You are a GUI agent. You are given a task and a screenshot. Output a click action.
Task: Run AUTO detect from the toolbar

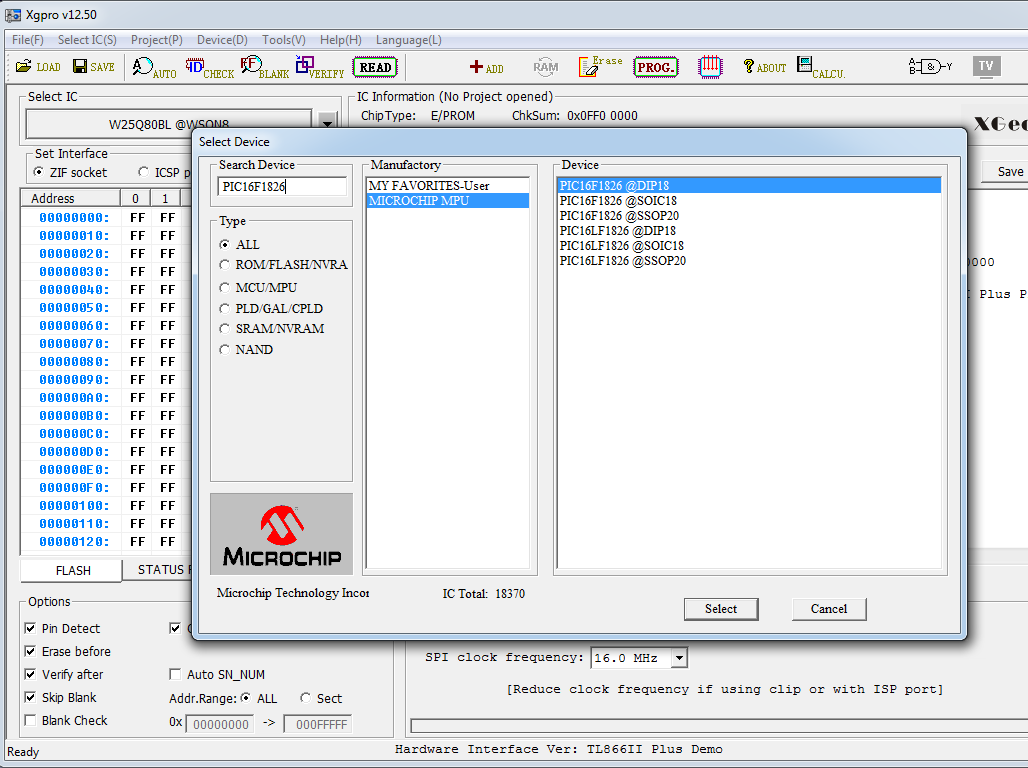(154, 68)
